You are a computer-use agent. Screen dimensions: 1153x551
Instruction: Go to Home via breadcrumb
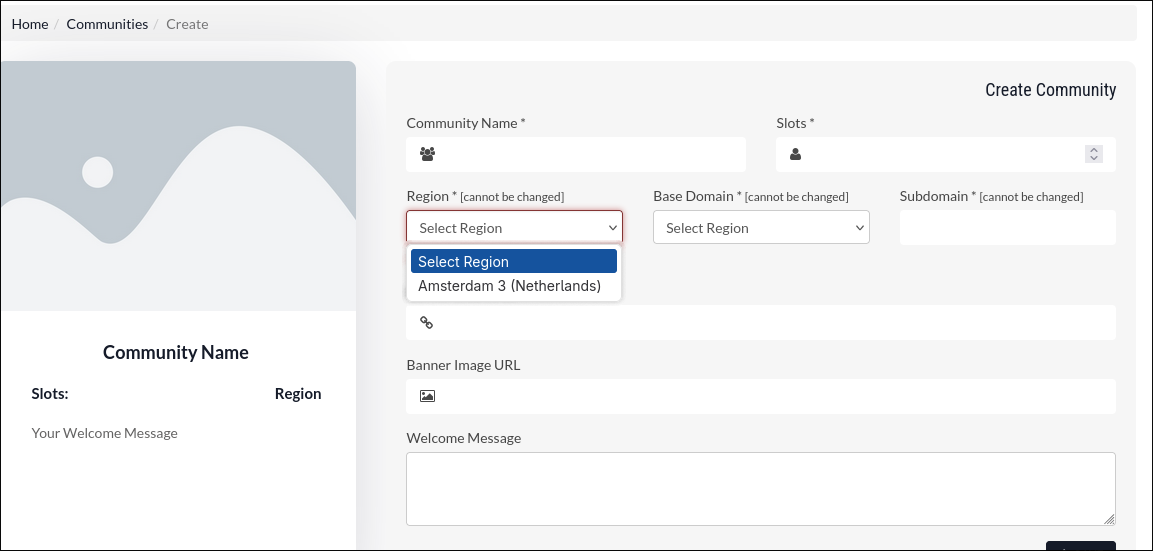pyautogui.click(x=30, y=24)
